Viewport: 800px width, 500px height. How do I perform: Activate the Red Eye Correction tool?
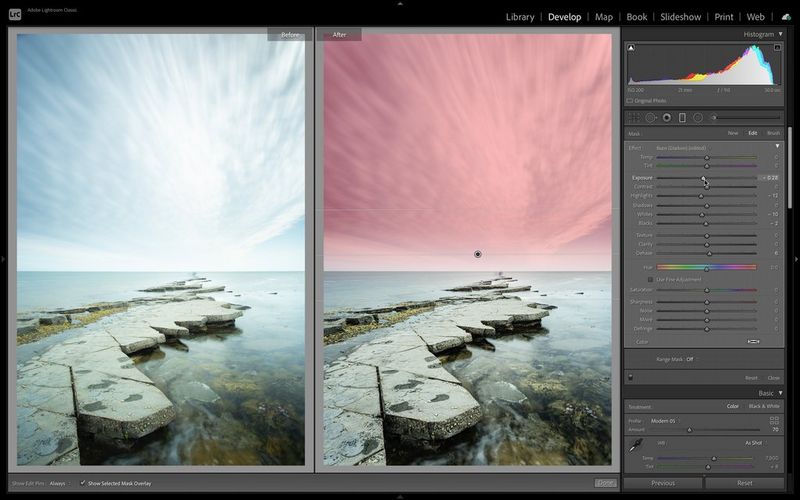[666, 117]
